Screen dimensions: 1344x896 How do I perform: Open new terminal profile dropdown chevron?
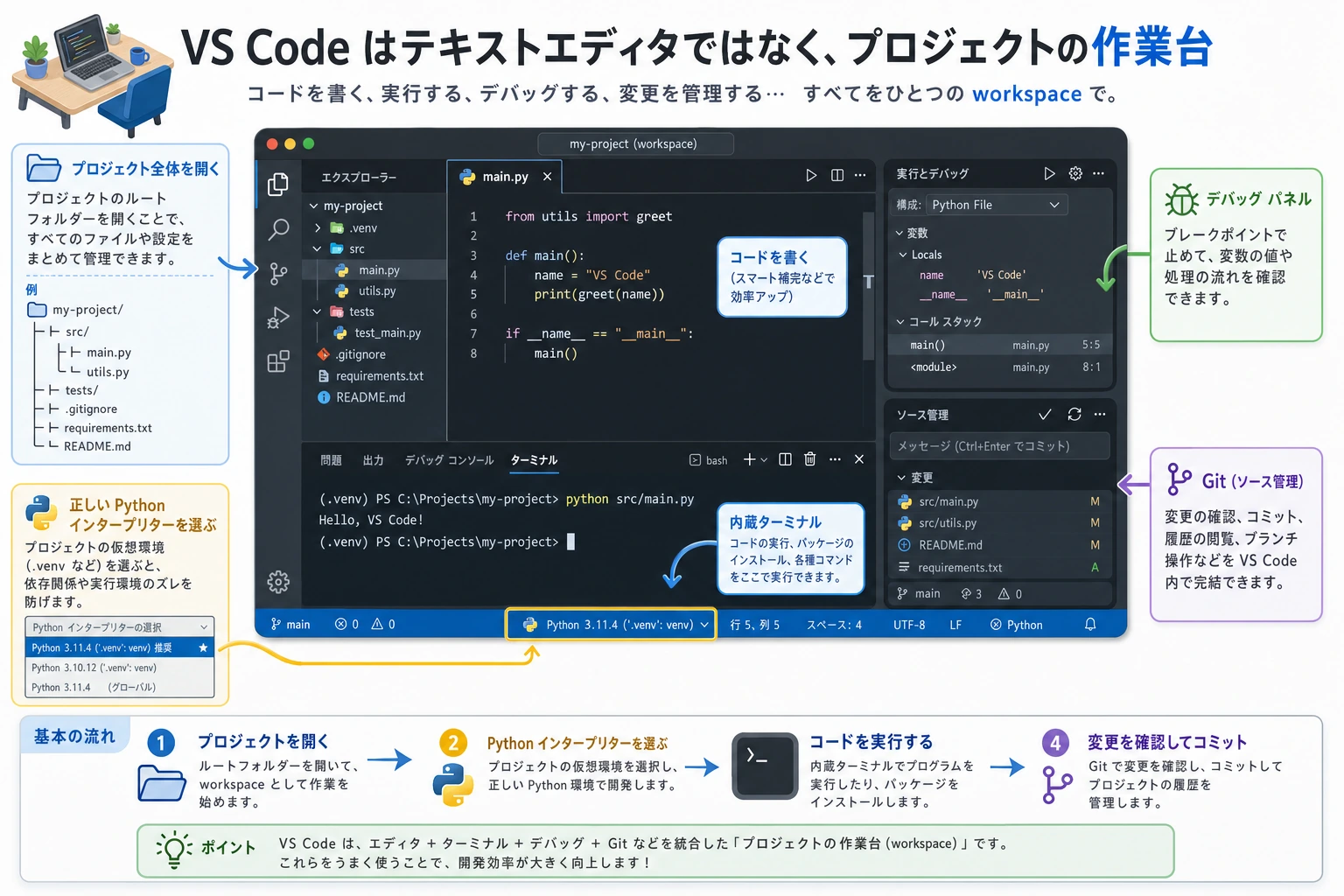[x=764, y=460]
